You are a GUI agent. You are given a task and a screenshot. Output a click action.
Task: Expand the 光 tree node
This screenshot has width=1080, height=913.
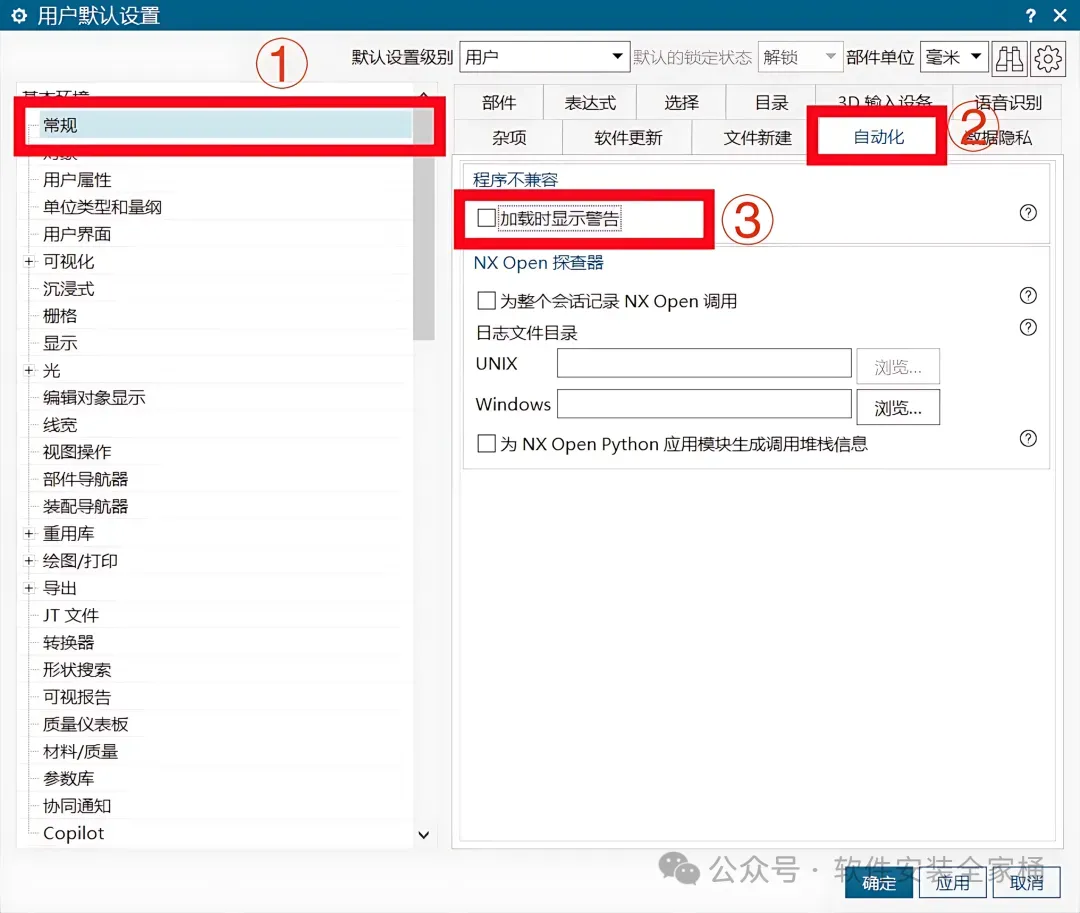click(29, 370)
